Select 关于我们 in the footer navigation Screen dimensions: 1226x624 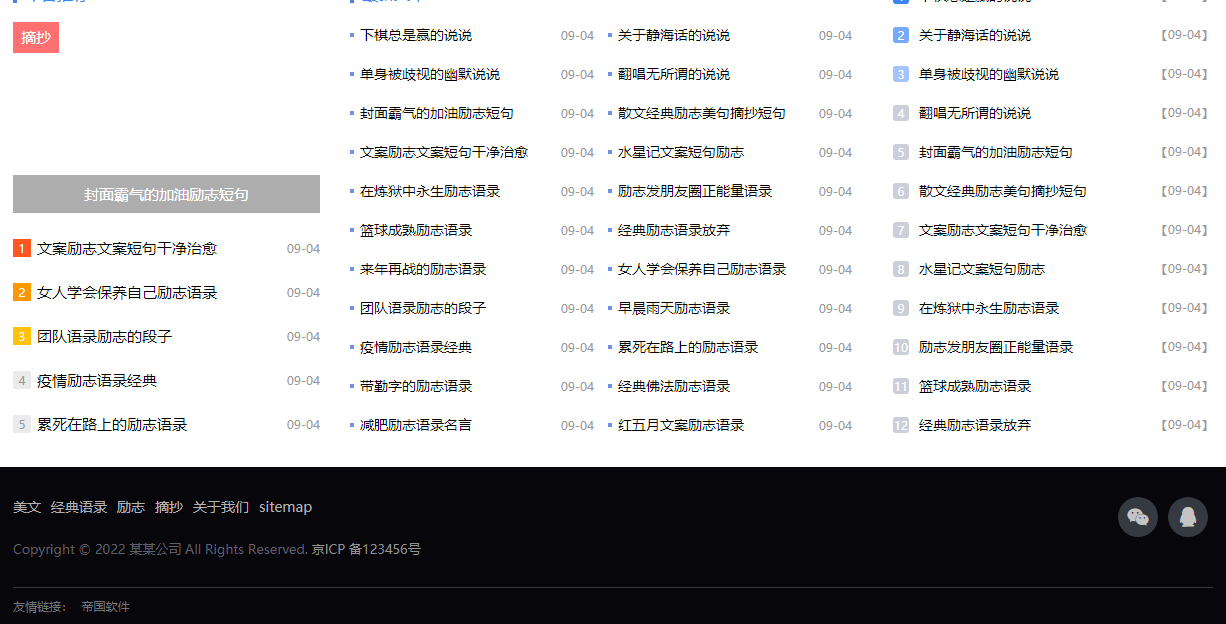(221, 507)
